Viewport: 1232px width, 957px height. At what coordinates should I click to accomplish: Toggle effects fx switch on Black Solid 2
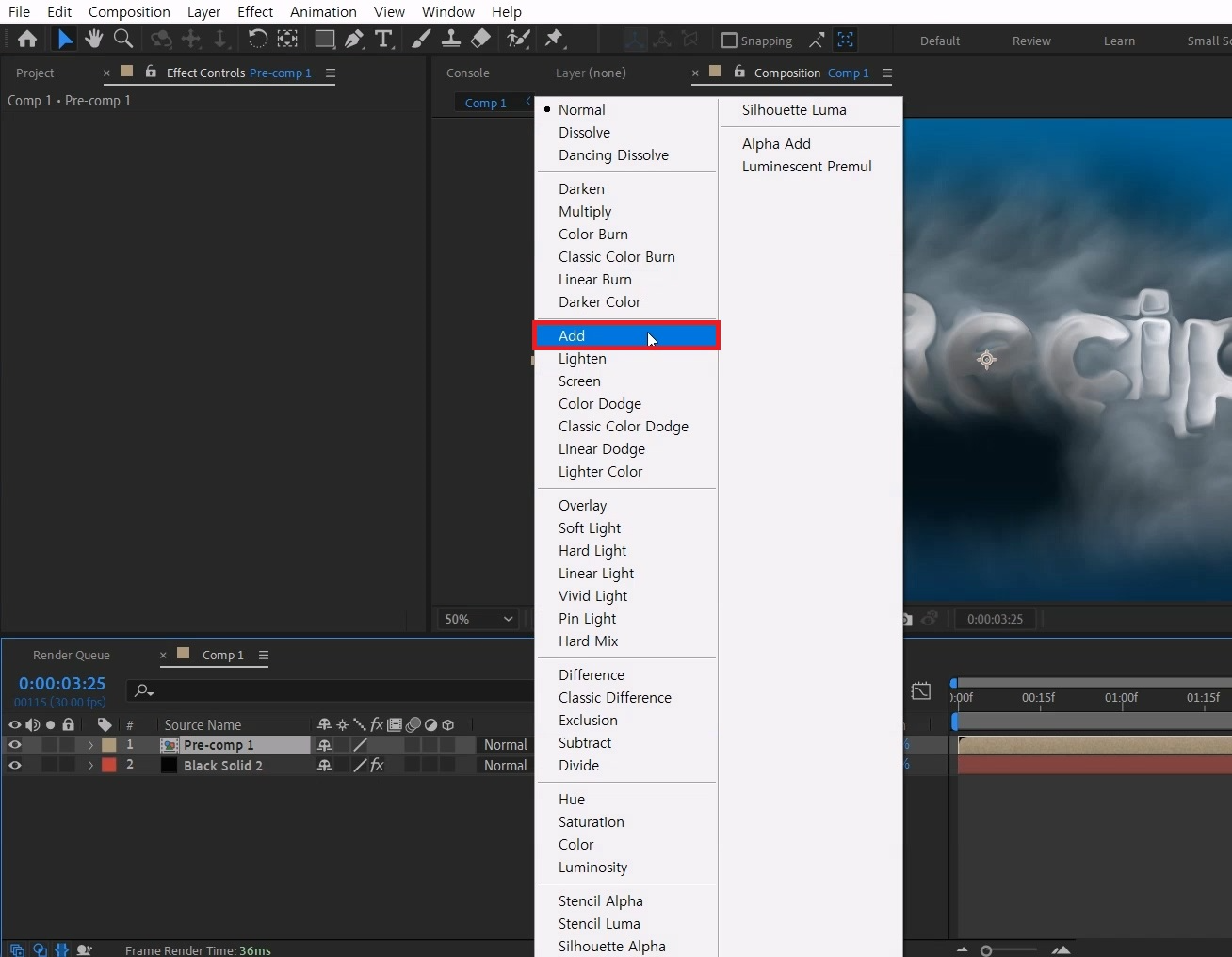[377, 765]
